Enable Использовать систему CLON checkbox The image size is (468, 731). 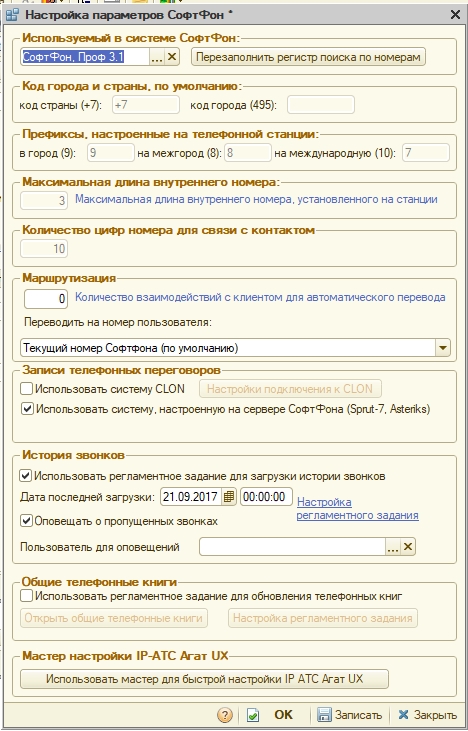coord(27,388)
